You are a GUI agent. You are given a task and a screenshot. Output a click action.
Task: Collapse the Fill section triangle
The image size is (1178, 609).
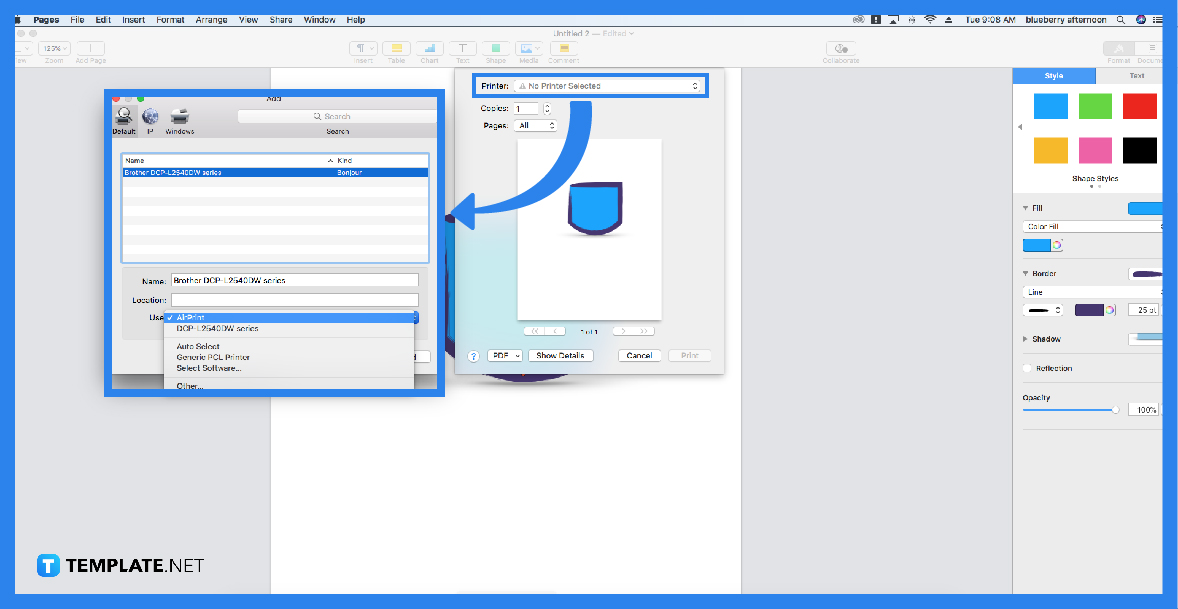1025,209
